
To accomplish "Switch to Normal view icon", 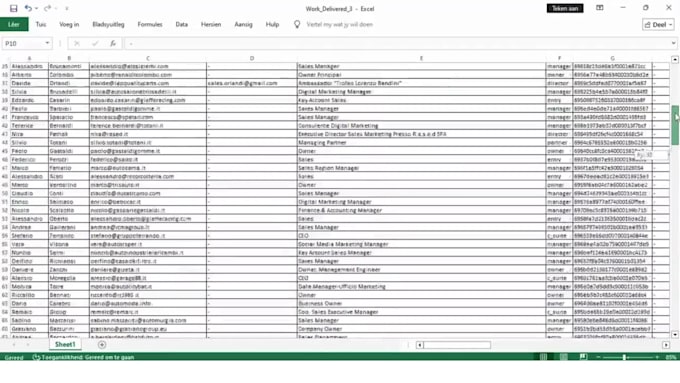I will pyautogui.click(x=543, y=357).
